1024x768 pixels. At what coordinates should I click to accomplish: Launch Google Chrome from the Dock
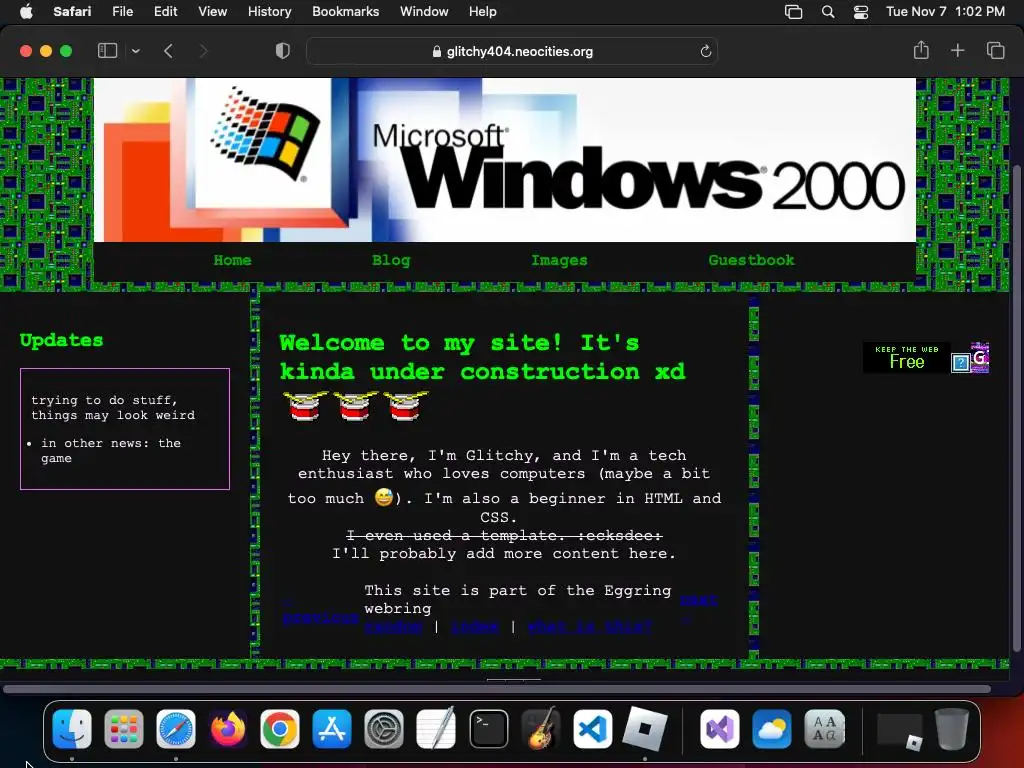click(x=280, y=729)
